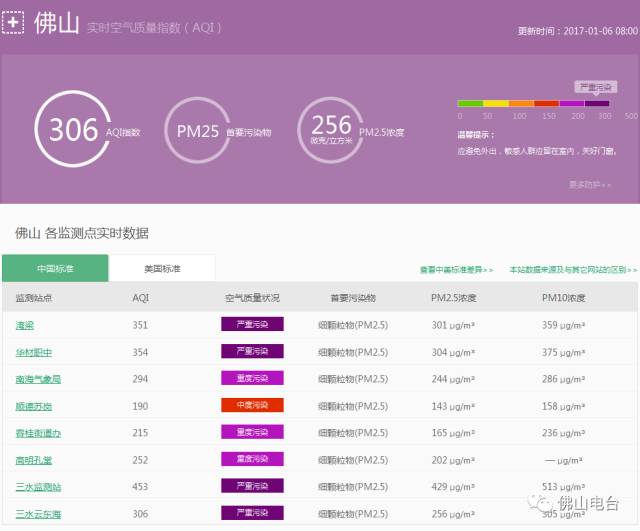The image size is (640, 531).
Task: Open the 三水监测站 station link
Action: click(x=38, y=487)
